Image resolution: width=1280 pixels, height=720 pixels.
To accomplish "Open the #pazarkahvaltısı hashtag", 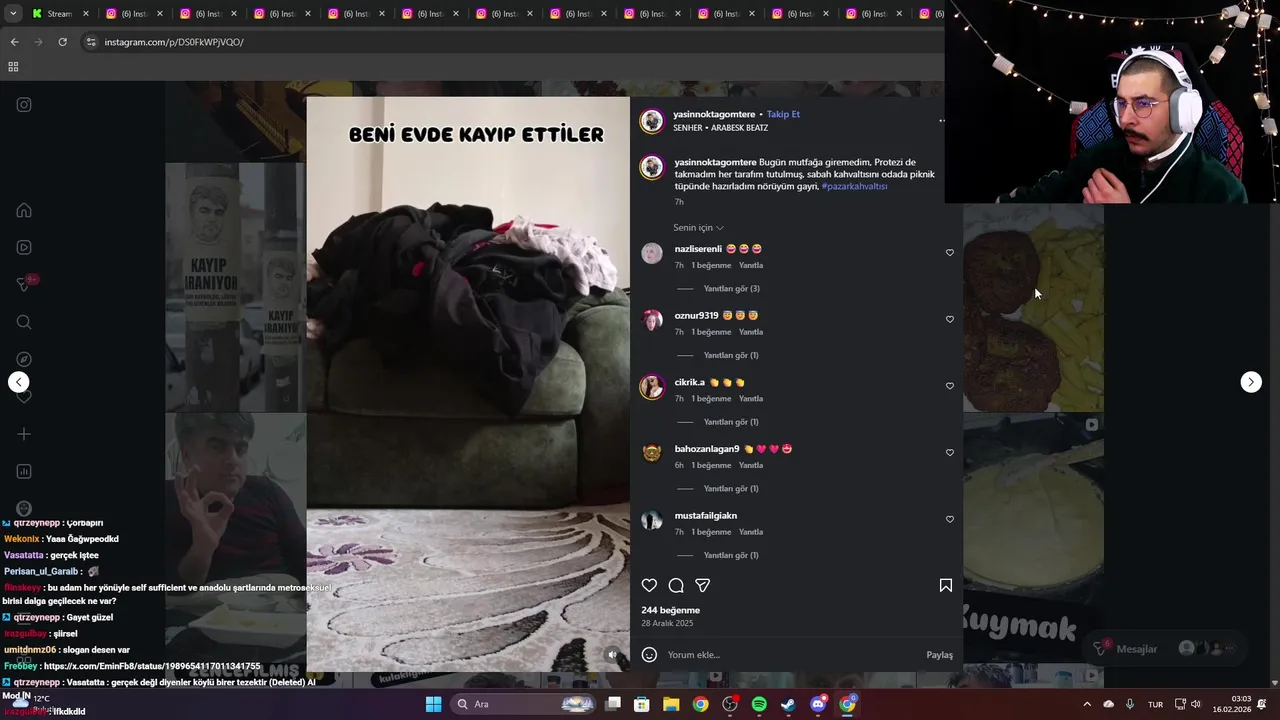I will (x=854, y=186).
